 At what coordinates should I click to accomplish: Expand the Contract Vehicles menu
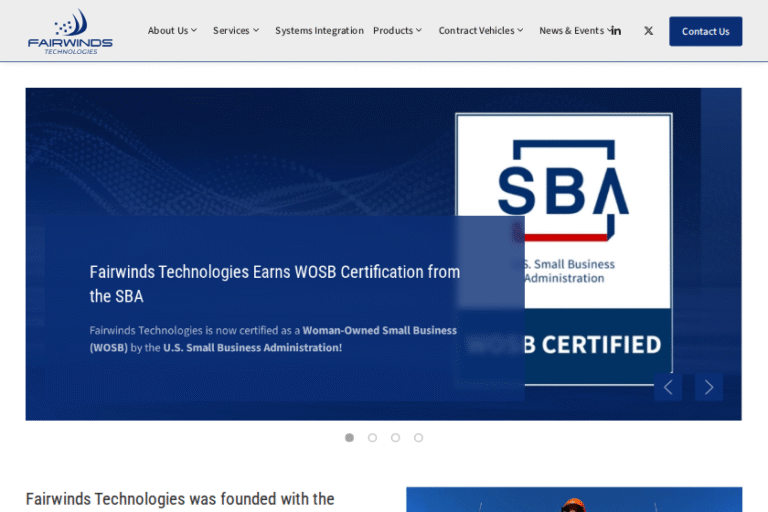481,31
